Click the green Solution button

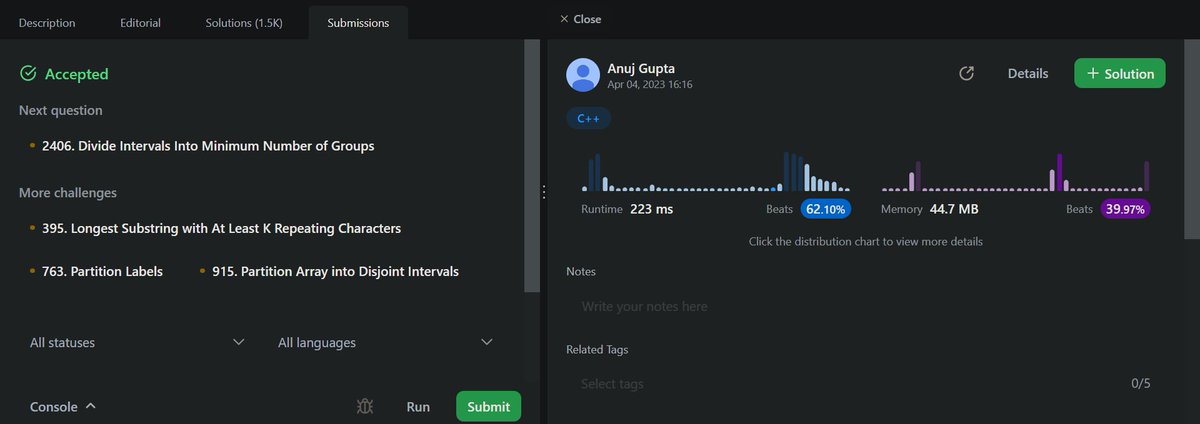point(1120,74)
